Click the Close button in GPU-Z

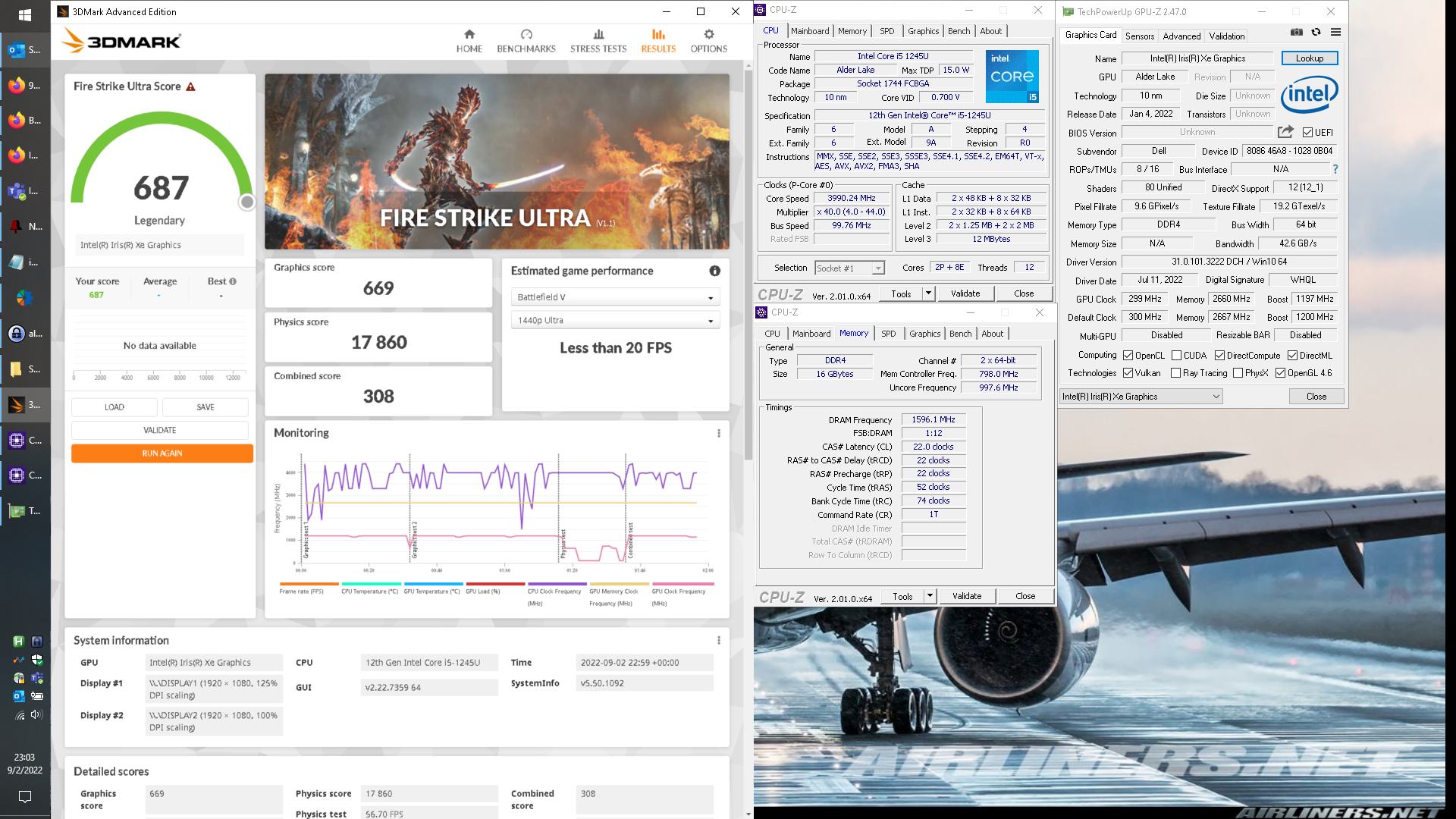[x=1316, y=397]
